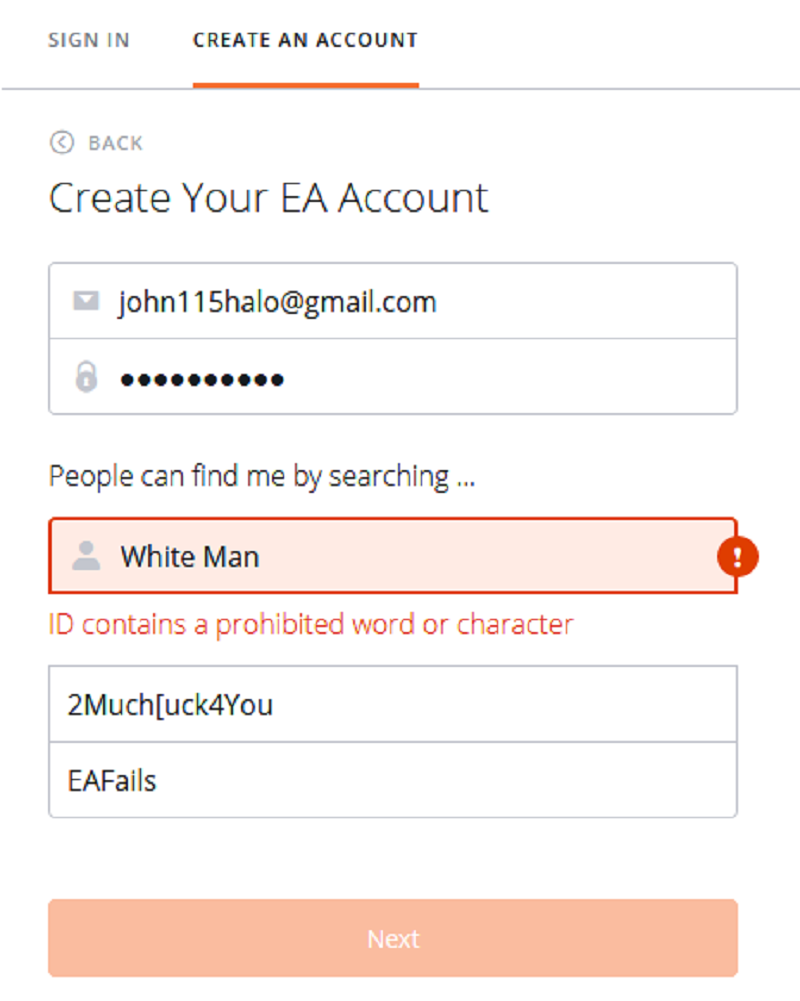The height and width of the screenshot is (1001, 800).
Task: Click empty space right of password dots
Action: 511,377
